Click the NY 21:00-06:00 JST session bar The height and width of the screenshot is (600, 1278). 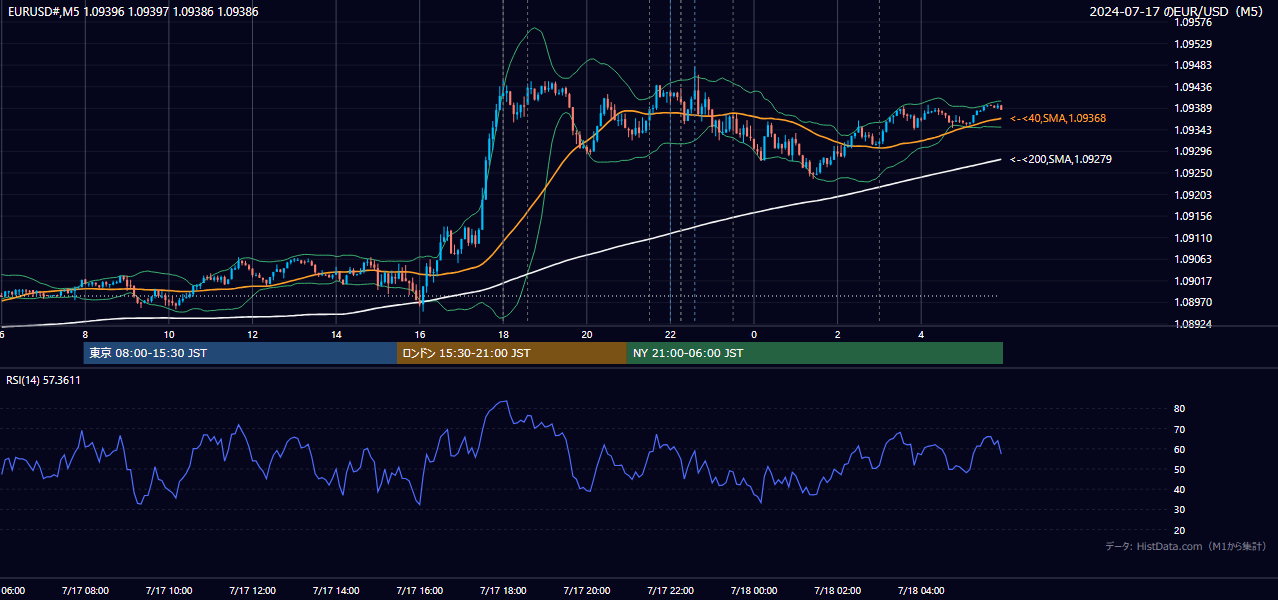coord(815,353)
